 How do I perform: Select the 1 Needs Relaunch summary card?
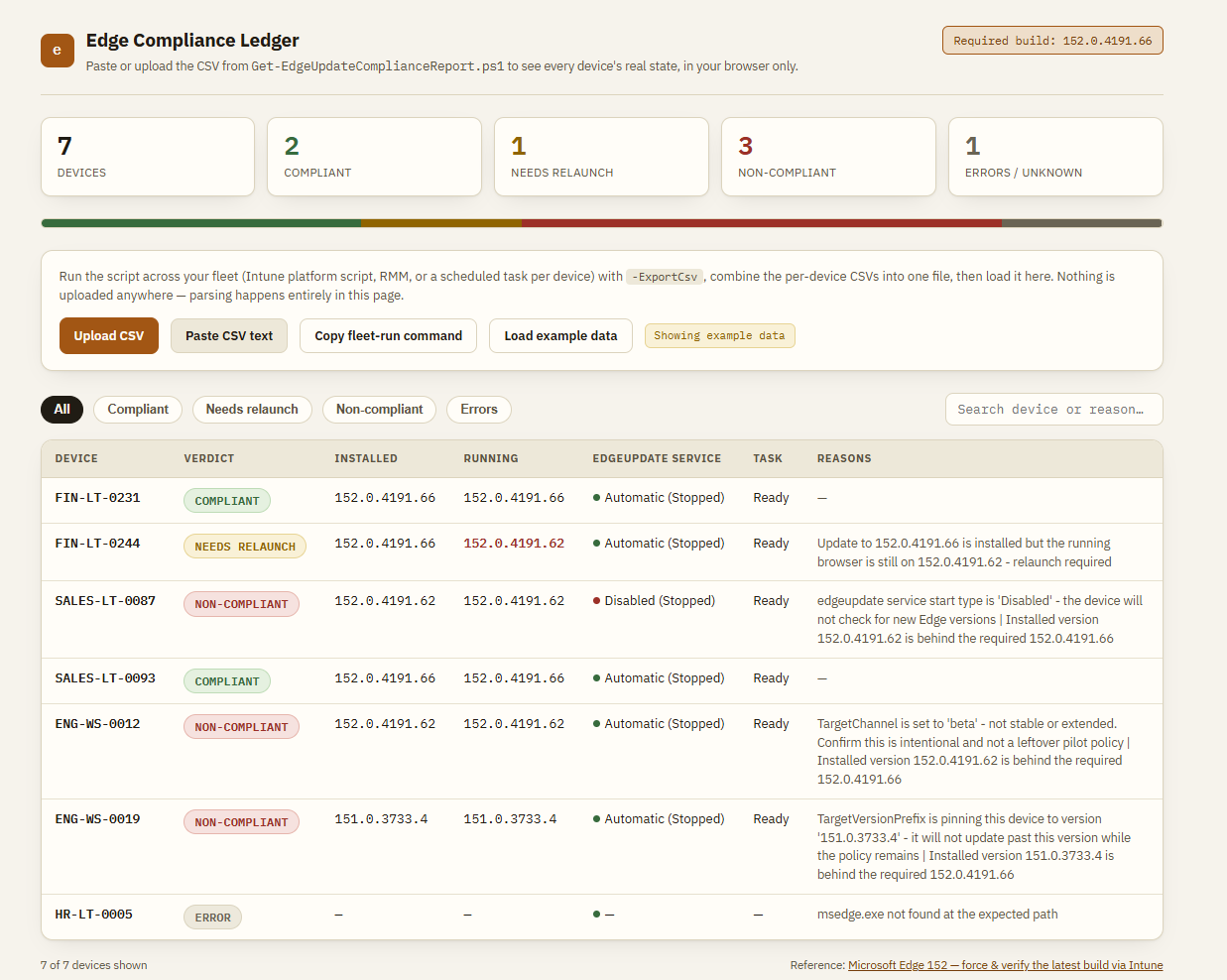pyautogui.click(x=601, y=157)
